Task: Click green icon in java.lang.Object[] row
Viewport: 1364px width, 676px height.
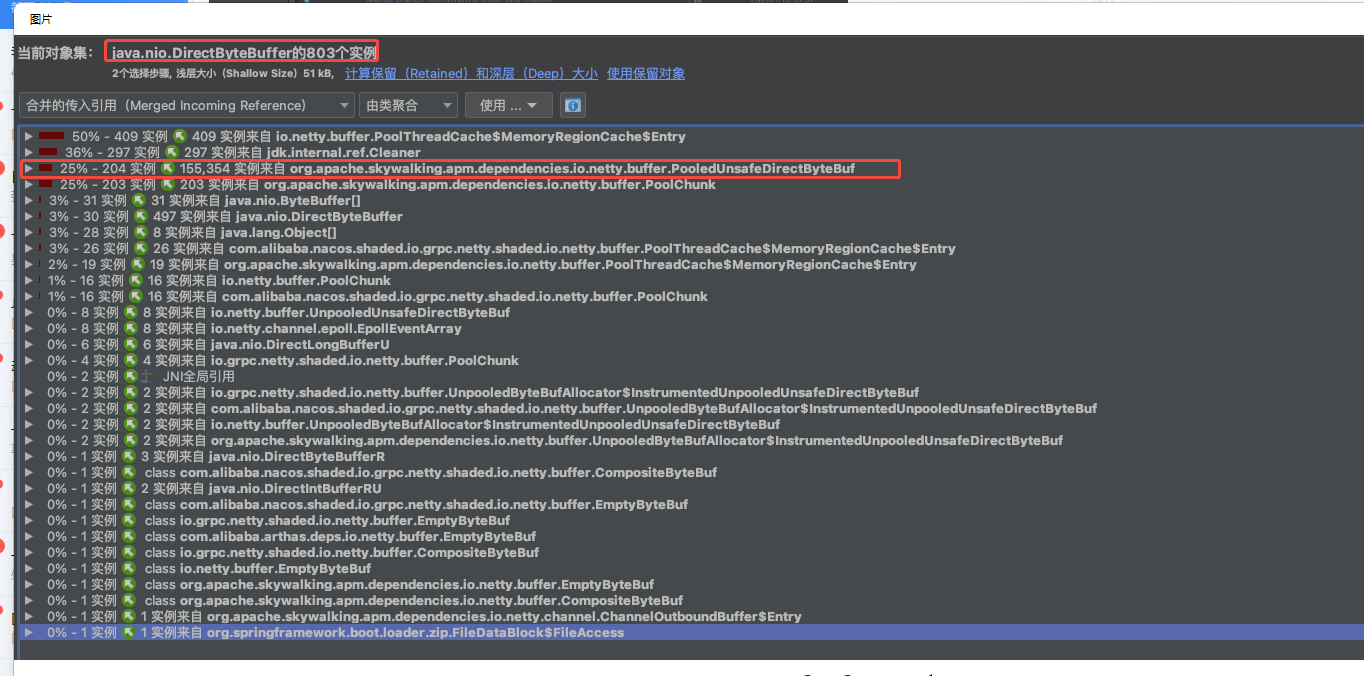Action: pyautogui.click(x=141, y=232)
